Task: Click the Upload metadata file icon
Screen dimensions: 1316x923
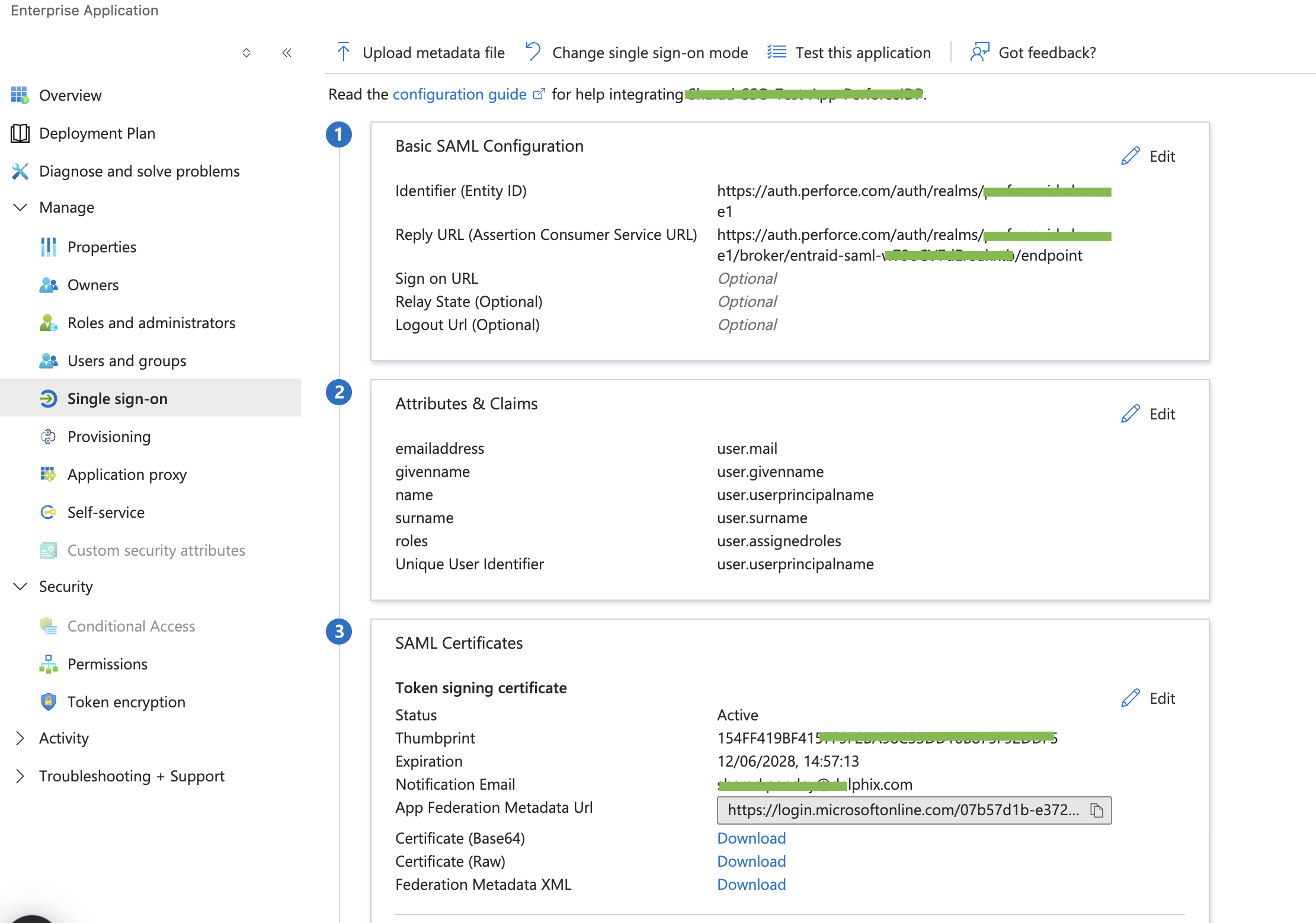Action: (x=344, y=52)
